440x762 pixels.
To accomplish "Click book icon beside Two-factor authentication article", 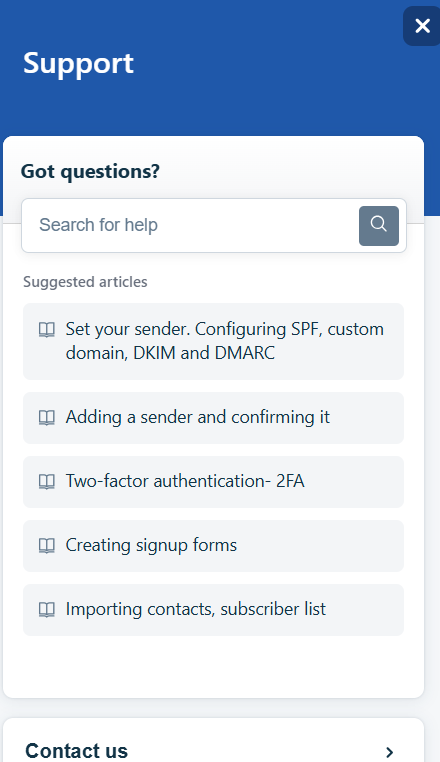I will [47, 482].
